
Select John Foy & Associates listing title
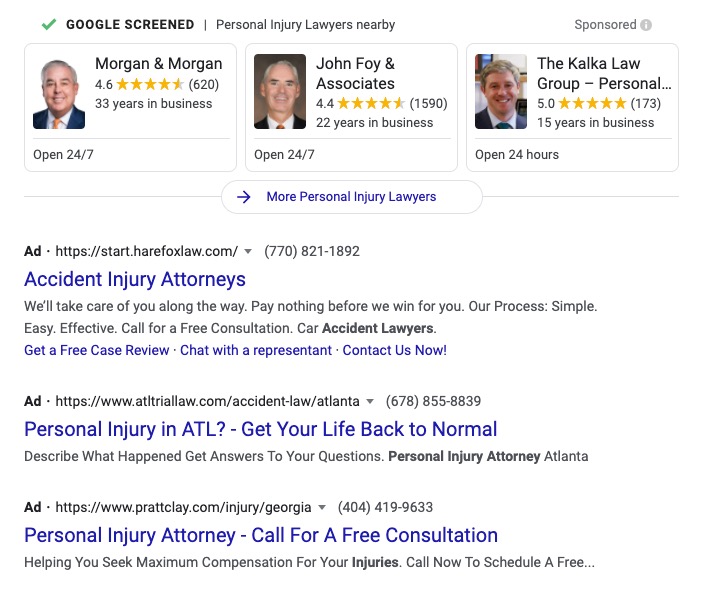(x=355, y=74)
